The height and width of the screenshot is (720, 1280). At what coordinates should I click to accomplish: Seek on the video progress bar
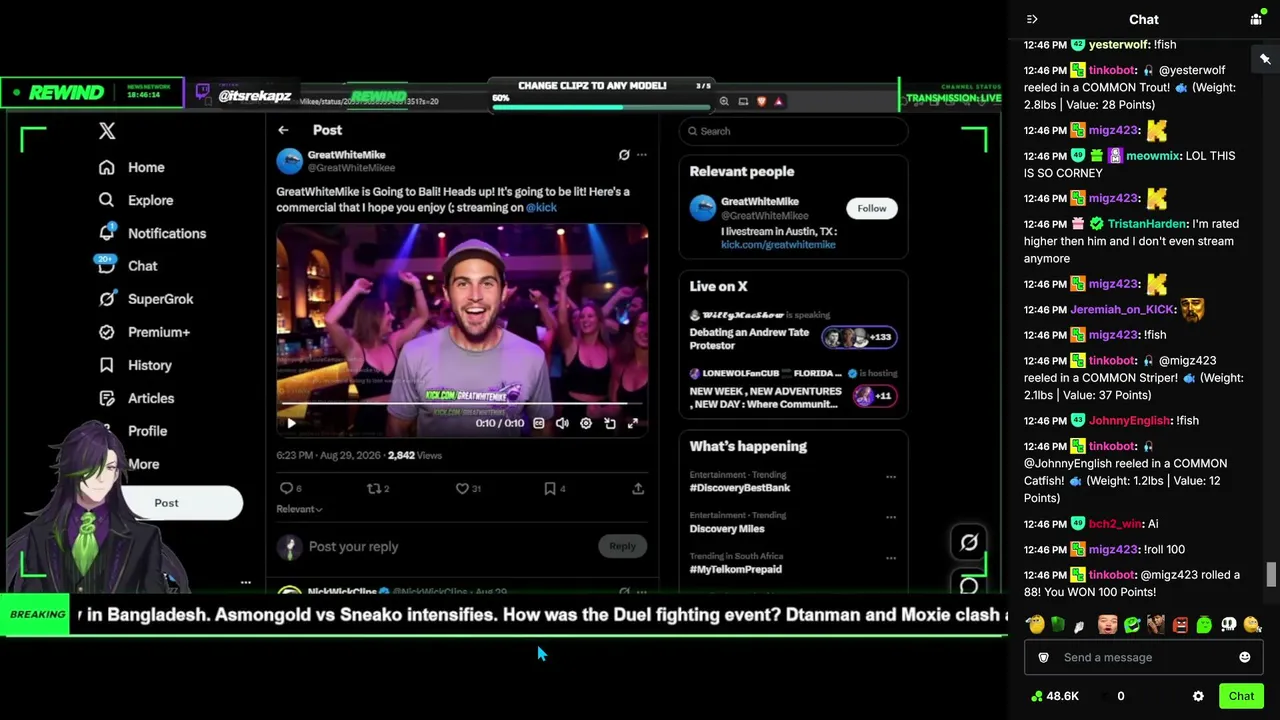(x=462, y=404)
